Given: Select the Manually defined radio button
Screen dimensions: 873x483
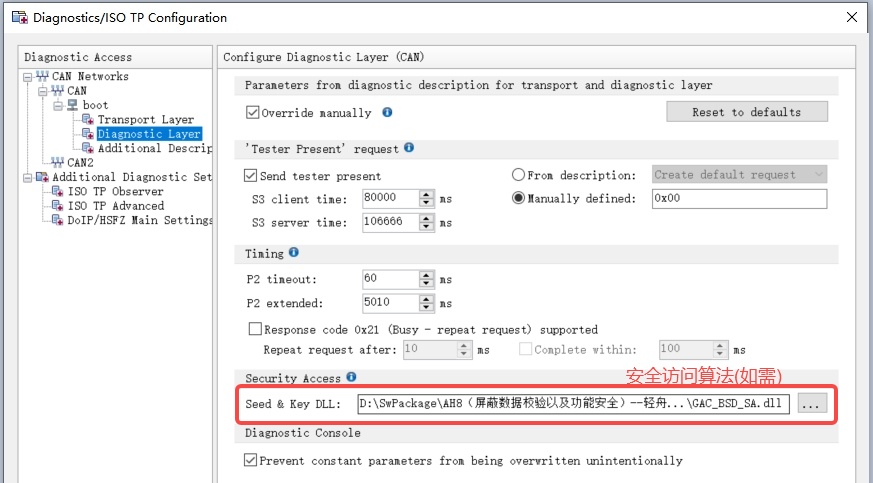Looking at the screenshot, I should [x=518, y=198].
